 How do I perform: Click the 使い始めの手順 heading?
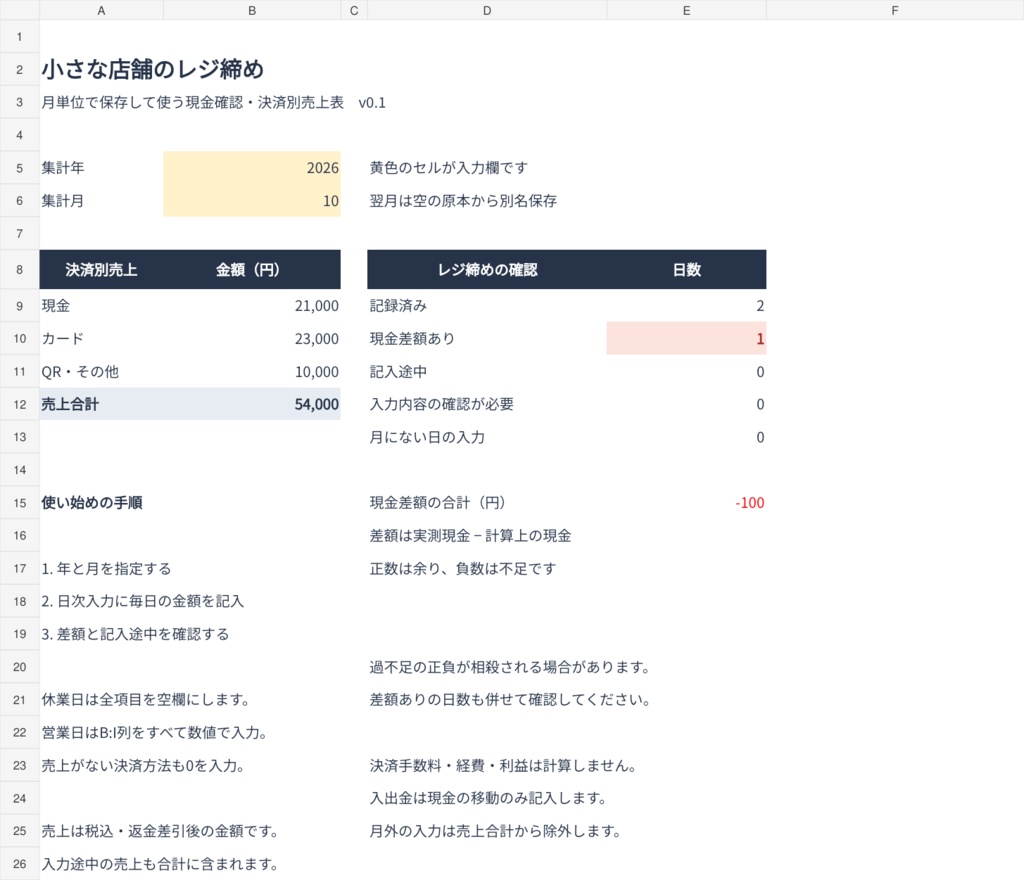coord(92,503)
